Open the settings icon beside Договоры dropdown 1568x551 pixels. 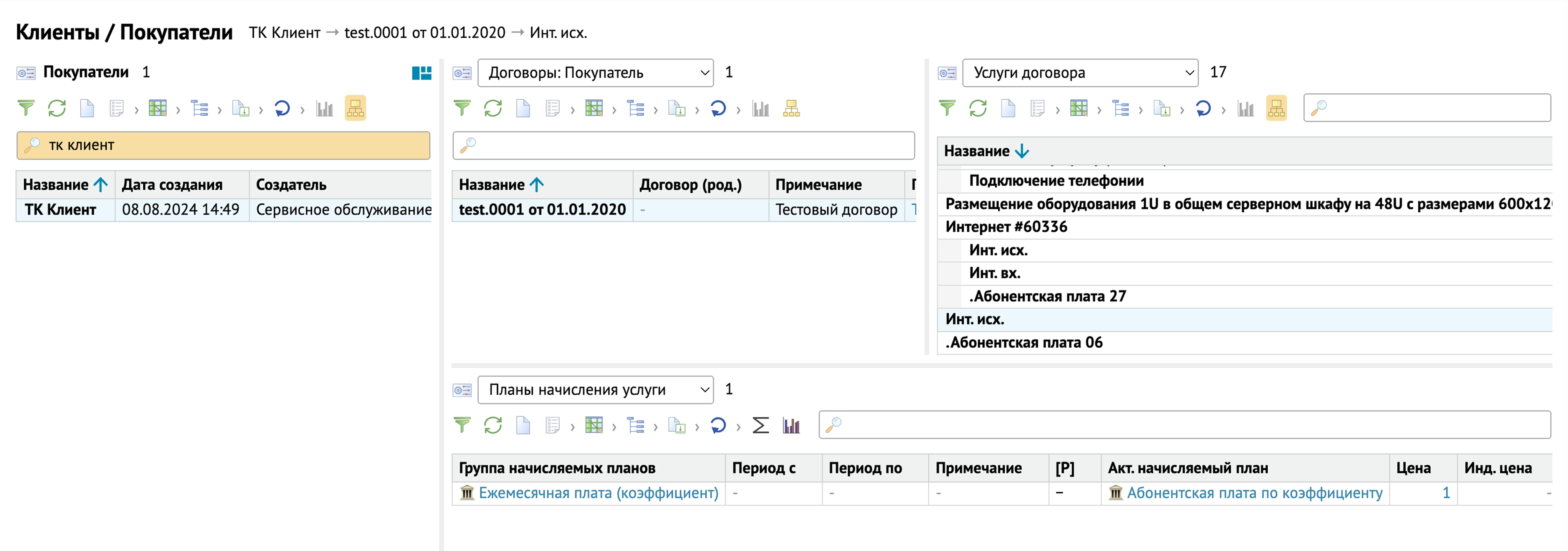[462, 73]
